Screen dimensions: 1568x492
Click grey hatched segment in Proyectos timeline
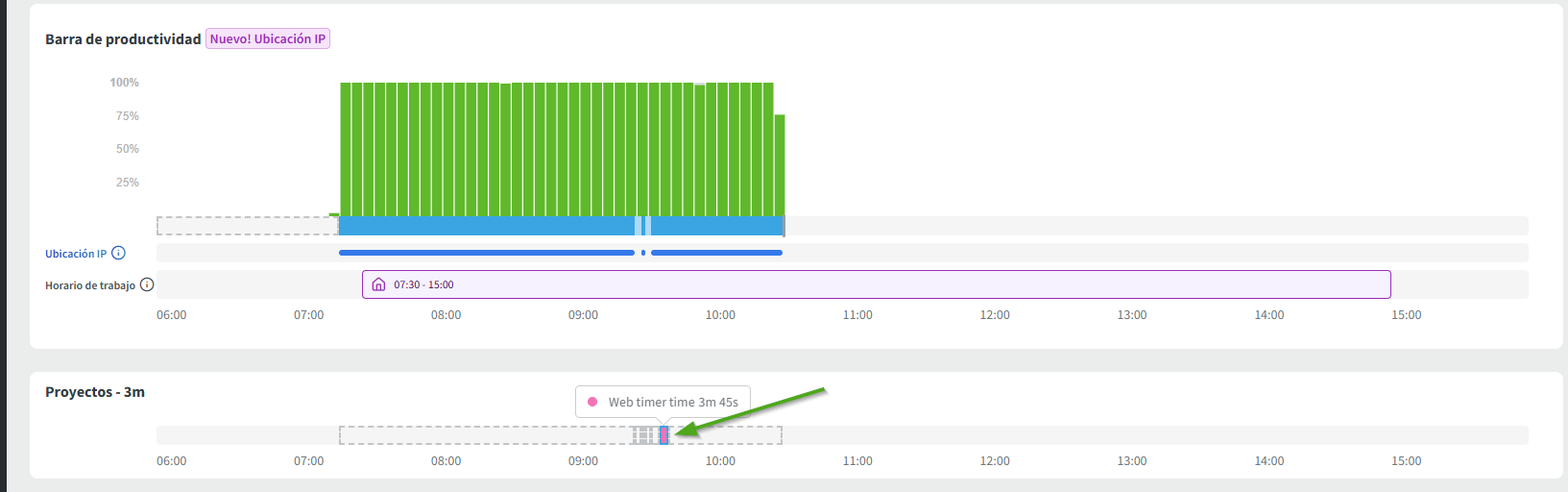[642, 435]
